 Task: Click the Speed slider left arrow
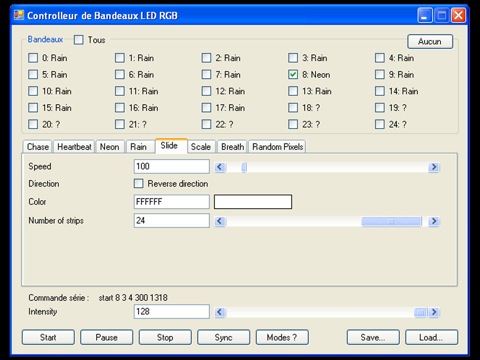point(220,167)
